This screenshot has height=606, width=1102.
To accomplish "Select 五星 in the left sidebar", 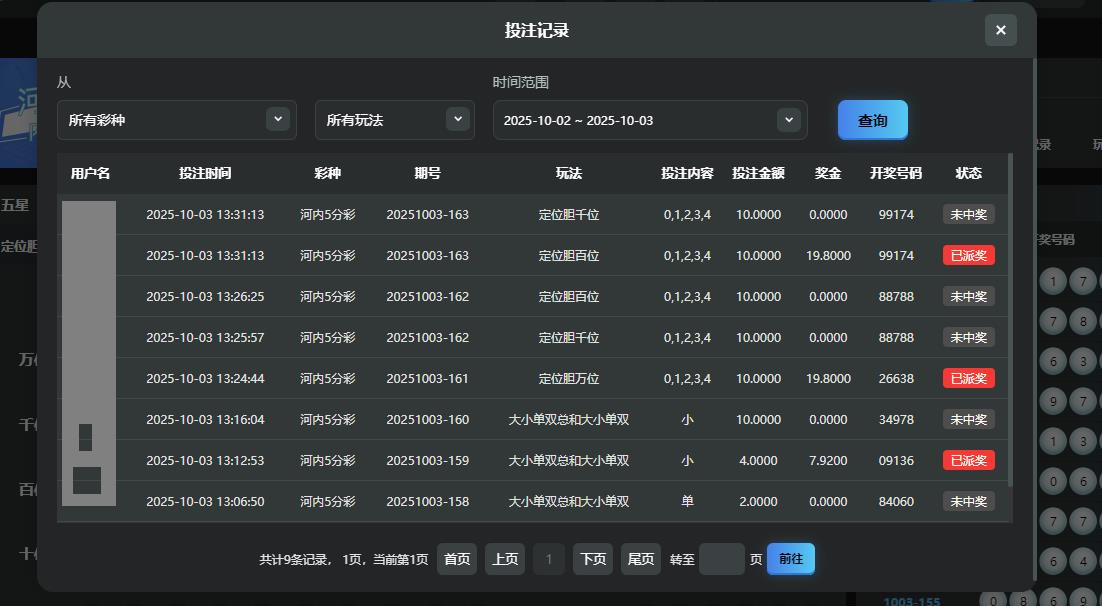I will click(x=14, y=204).
